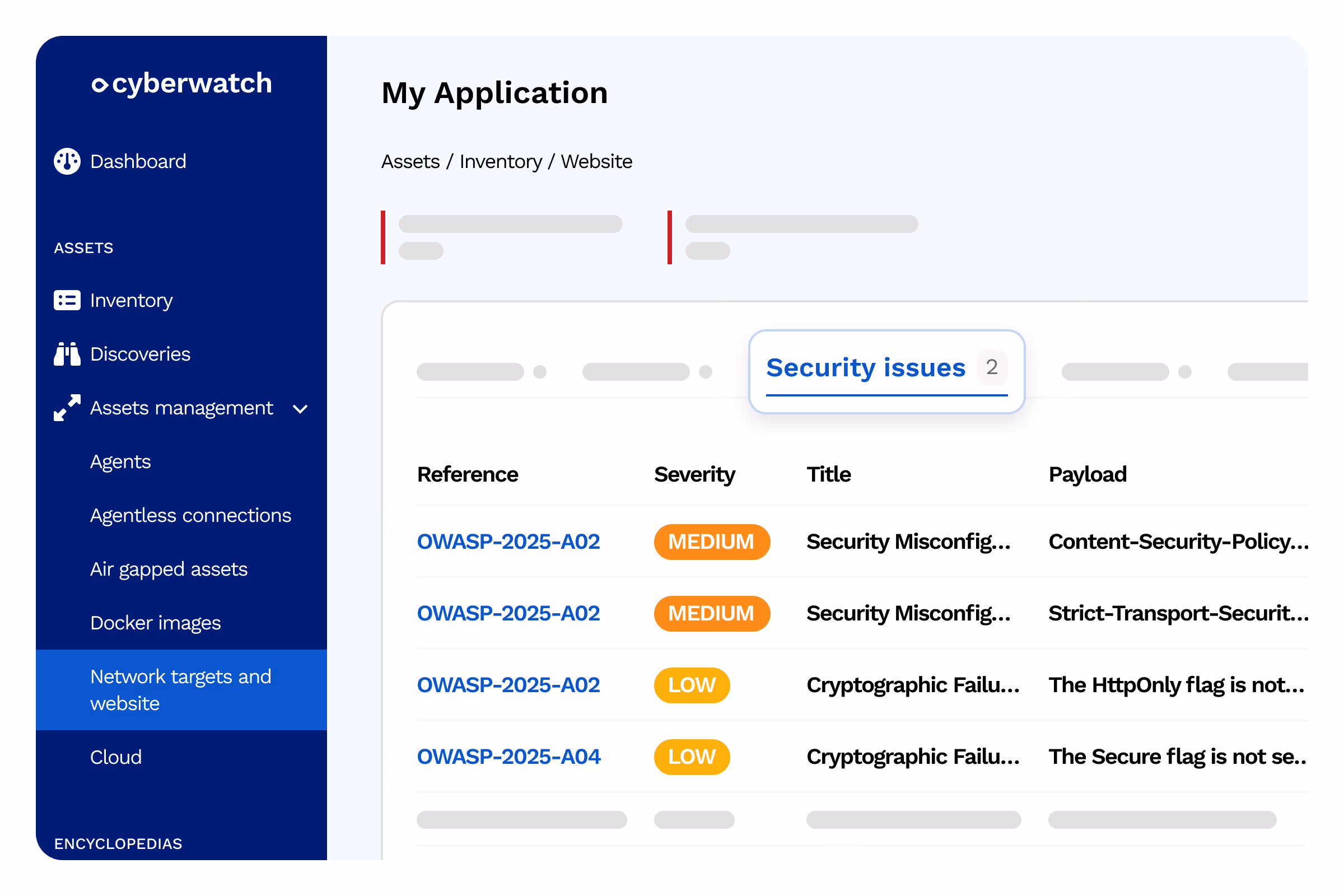
Task: Open Docker images in the sidebar
Action: click(156, 623)
